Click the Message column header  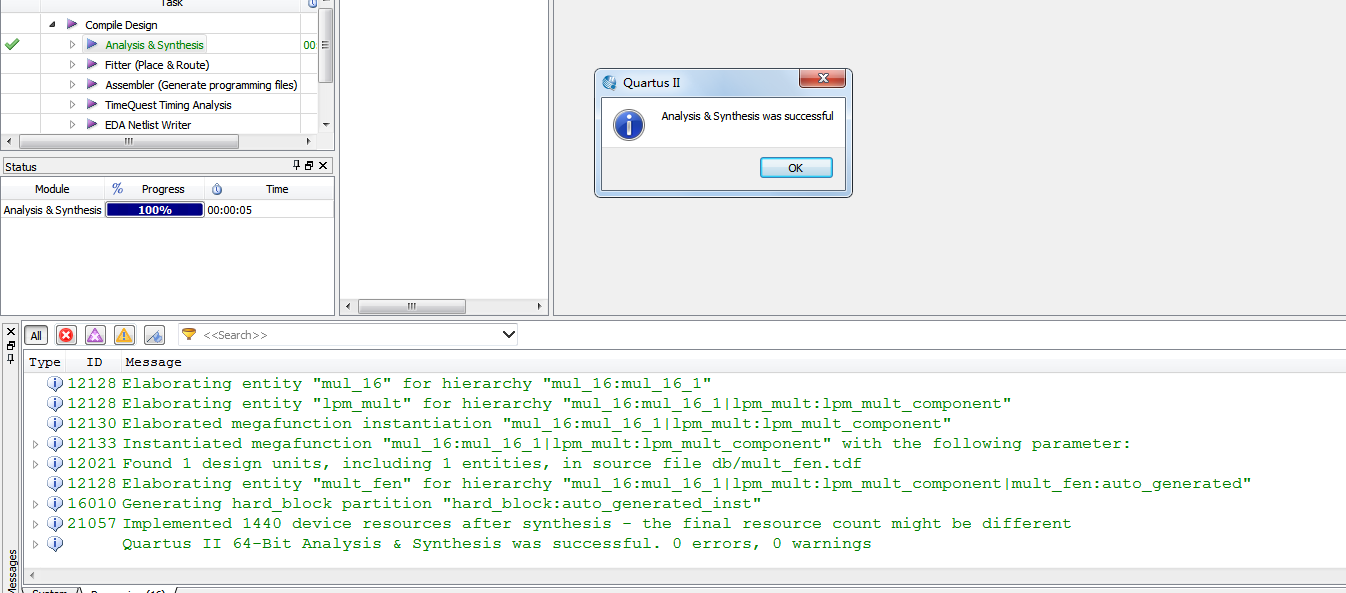coord(153,362)
